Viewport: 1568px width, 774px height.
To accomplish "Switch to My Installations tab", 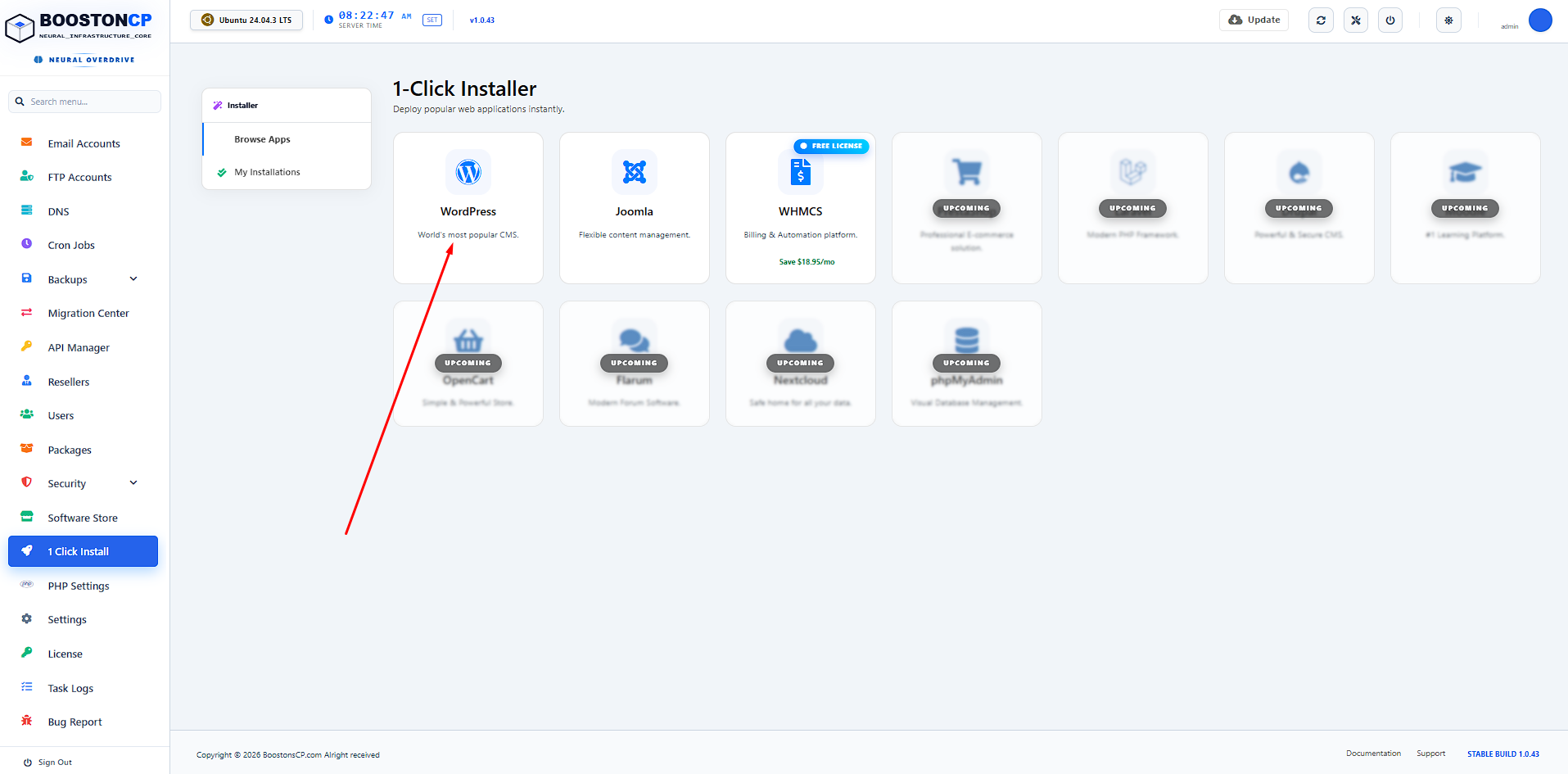I will [287, 172].
